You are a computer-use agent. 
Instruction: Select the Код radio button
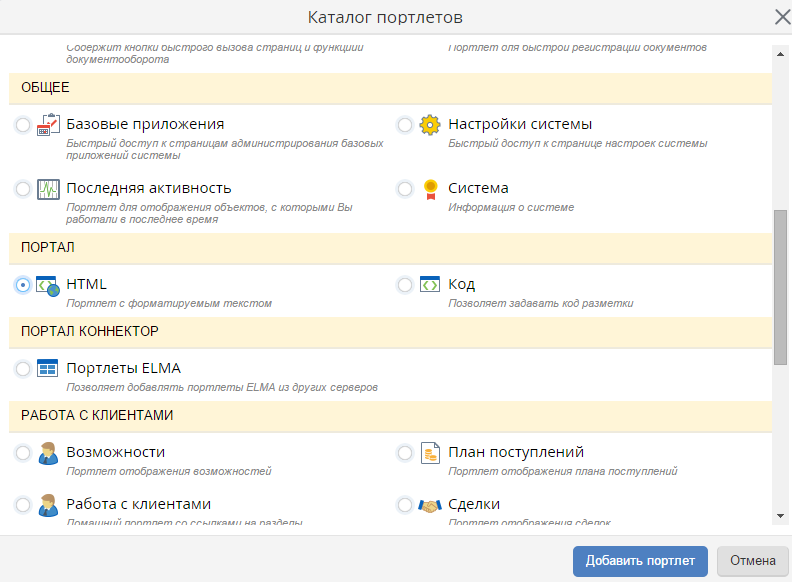(x=405, y=285)
